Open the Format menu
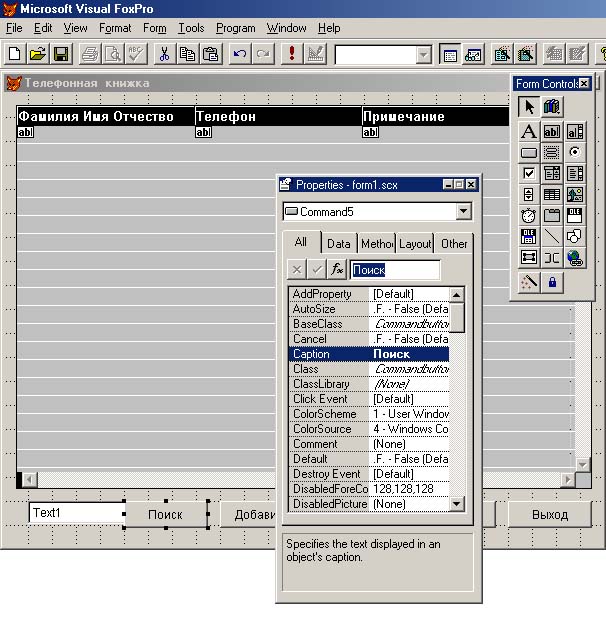Image resolution: width=606 pixels, height=617 pixels. point(115,28)
